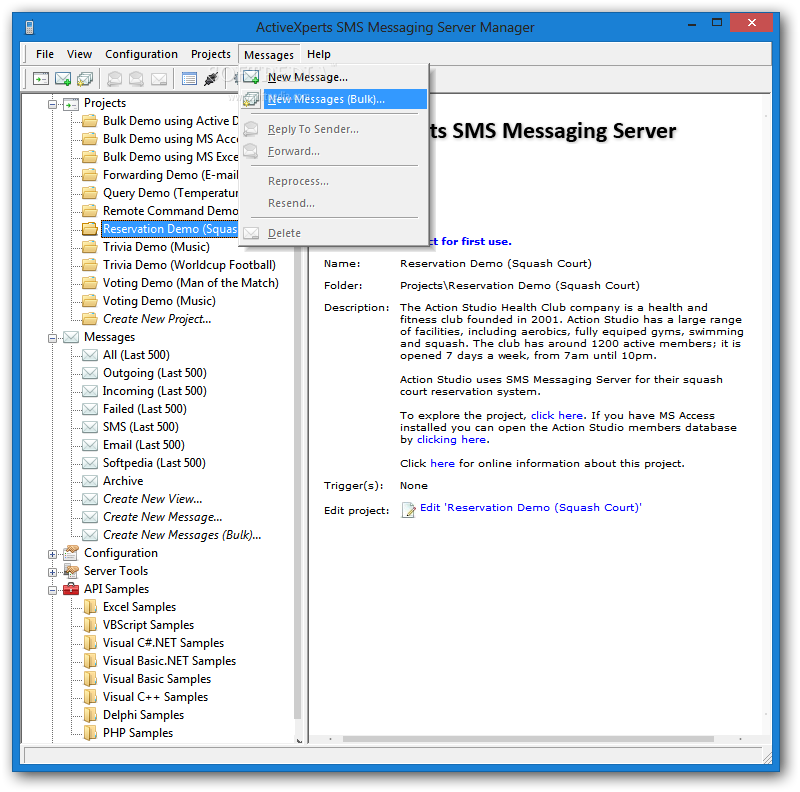The width and height of the screenshot is (800, 792).
Task: Click the new message toolbar envelope icon
Action: (63, 79)
